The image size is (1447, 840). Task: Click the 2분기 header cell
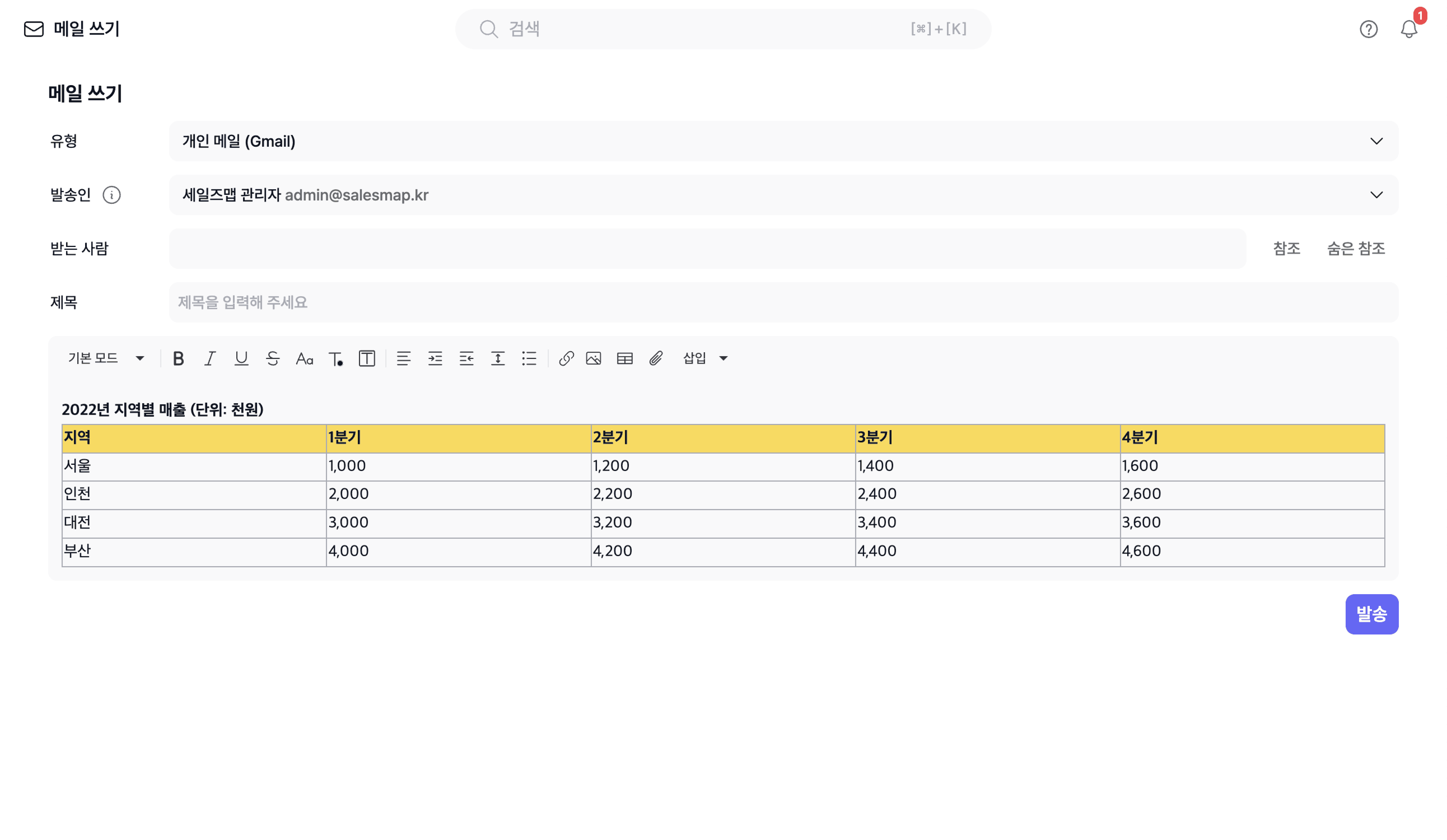[x=723, y=439]
